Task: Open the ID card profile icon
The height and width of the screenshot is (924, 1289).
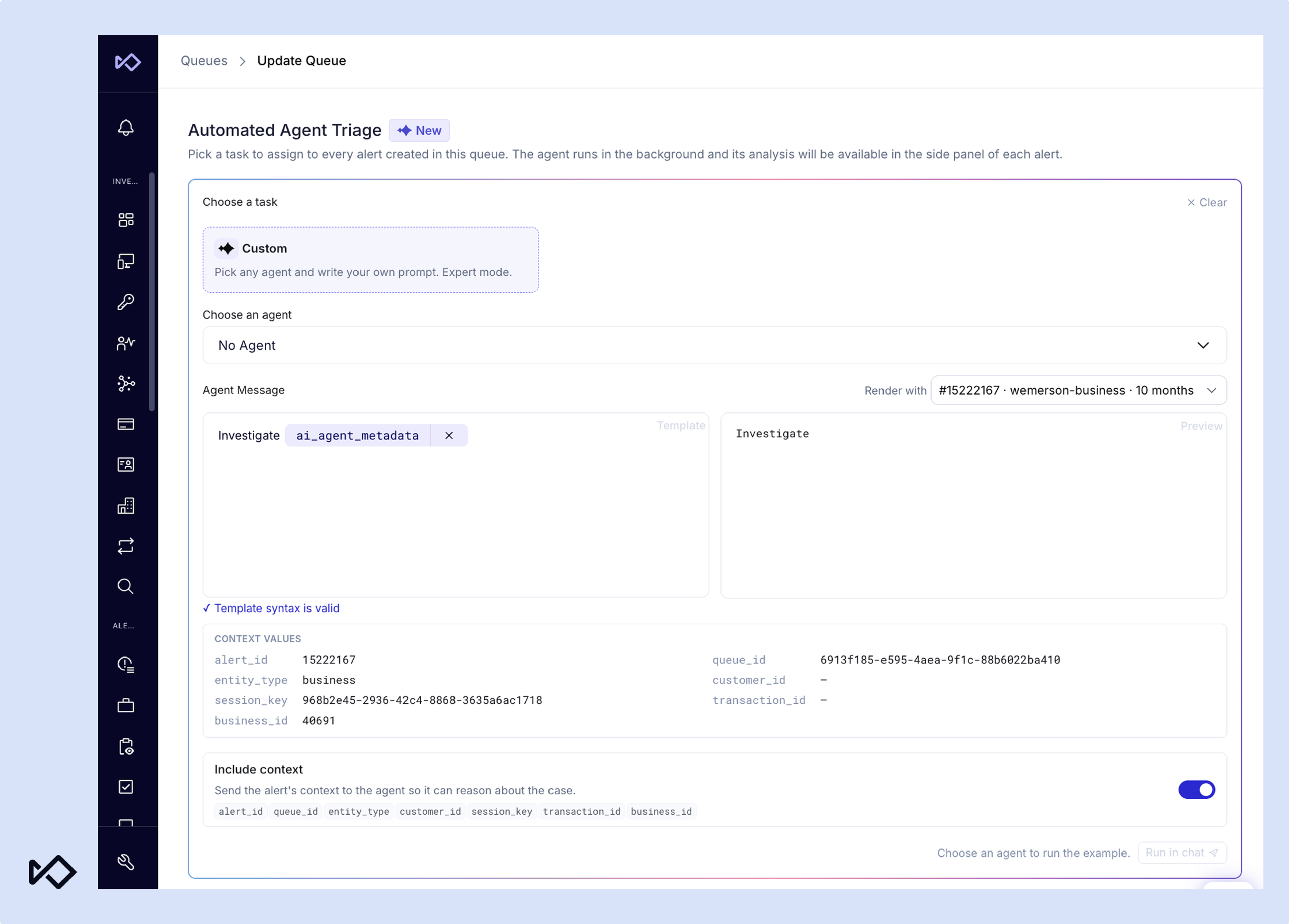Action: coord(126,465)
